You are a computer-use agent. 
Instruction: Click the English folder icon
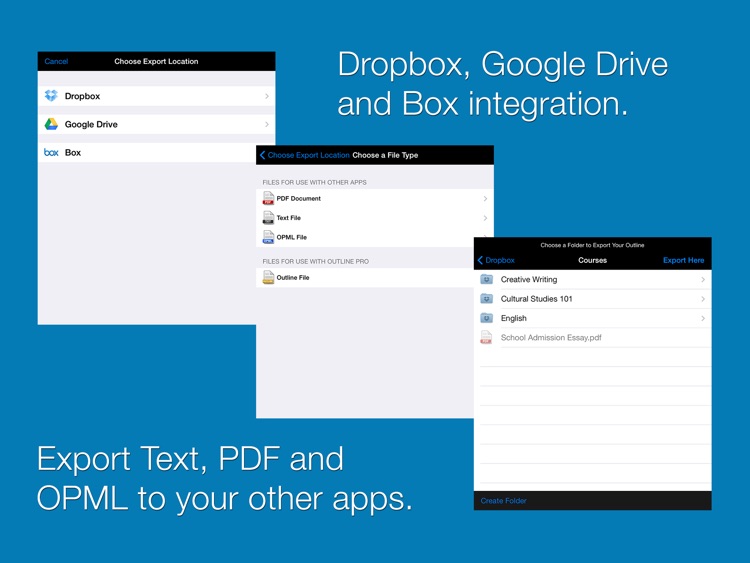click(x=486, y=318)
